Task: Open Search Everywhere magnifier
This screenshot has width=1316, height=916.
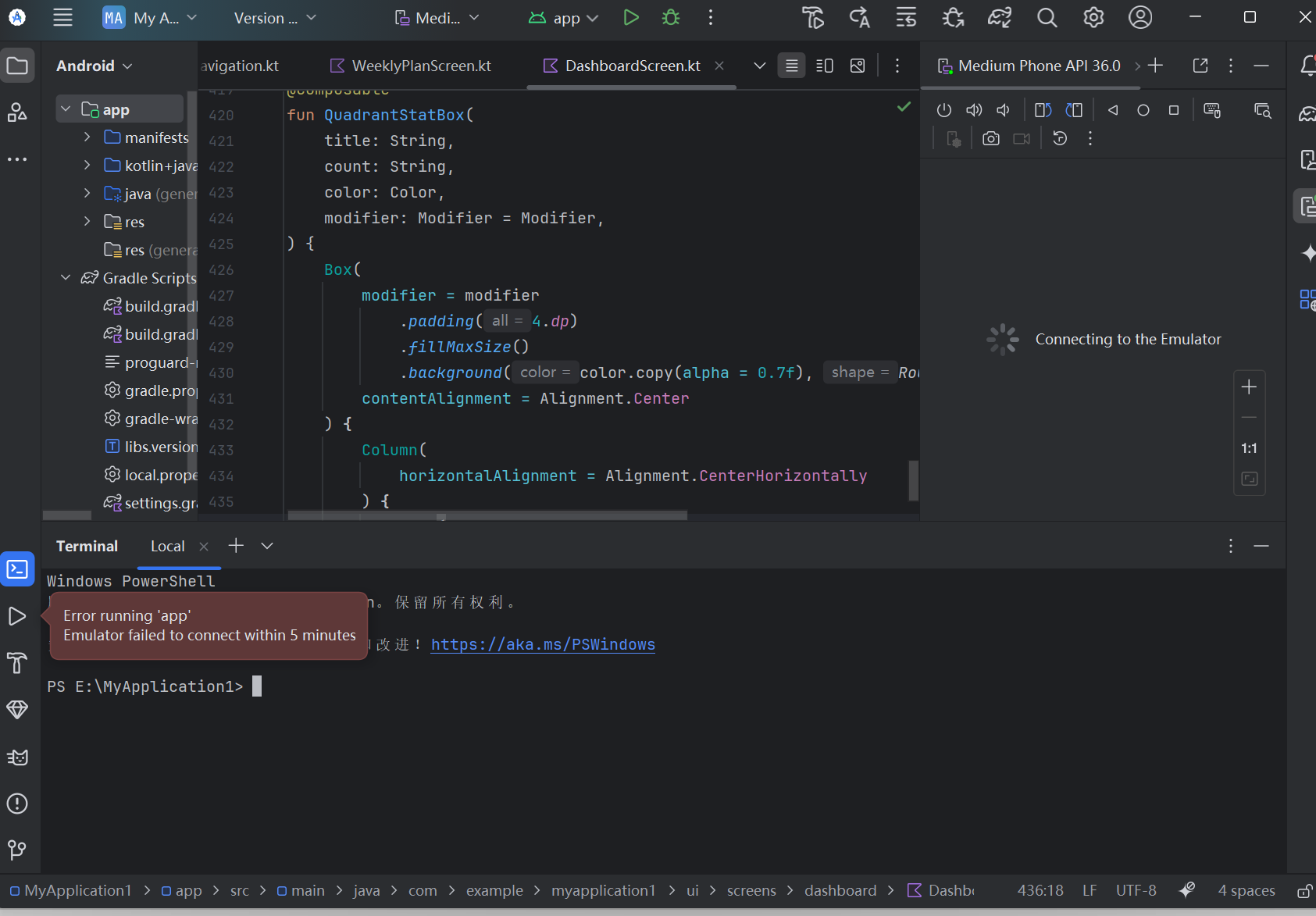Action: pos(1047,17)
